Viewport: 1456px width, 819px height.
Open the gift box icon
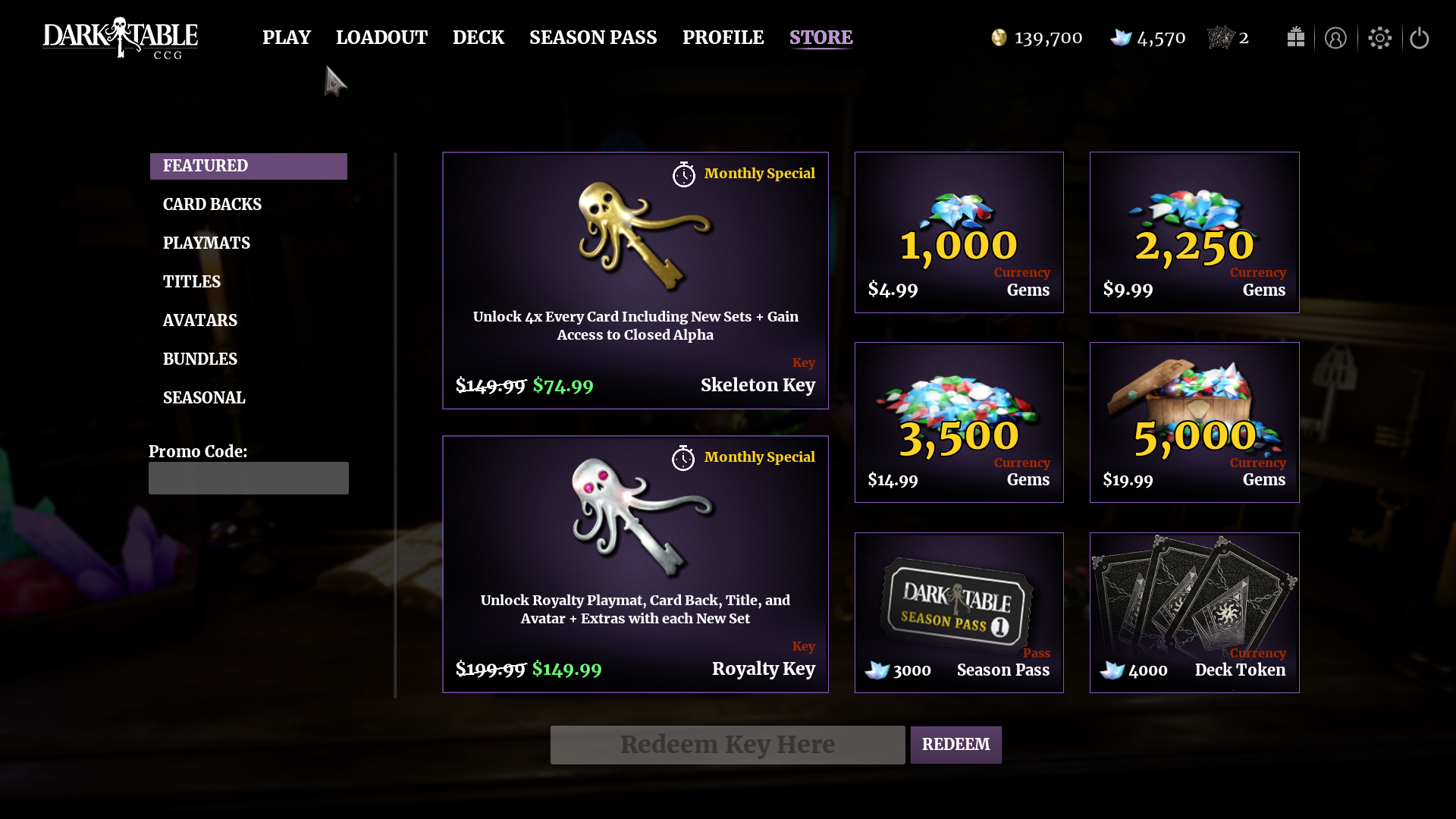point(1295,37)
